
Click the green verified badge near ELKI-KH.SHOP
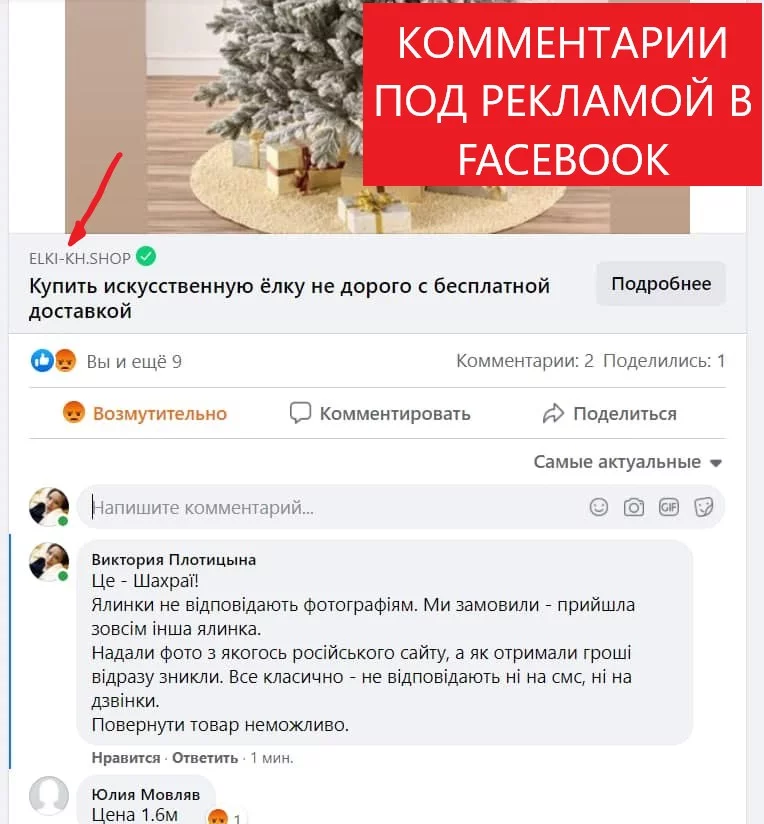tap(146, 256)
